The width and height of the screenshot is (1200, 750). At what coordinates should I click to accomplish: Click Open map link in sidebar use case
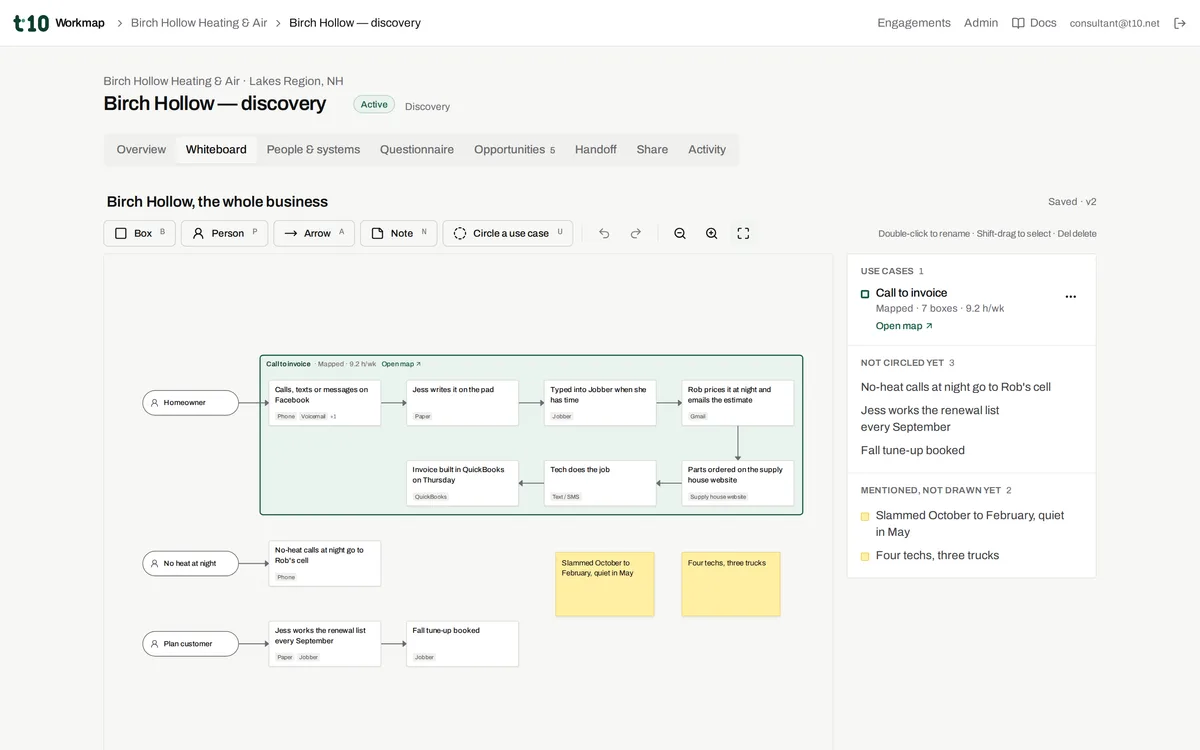(x=904, y=326)
